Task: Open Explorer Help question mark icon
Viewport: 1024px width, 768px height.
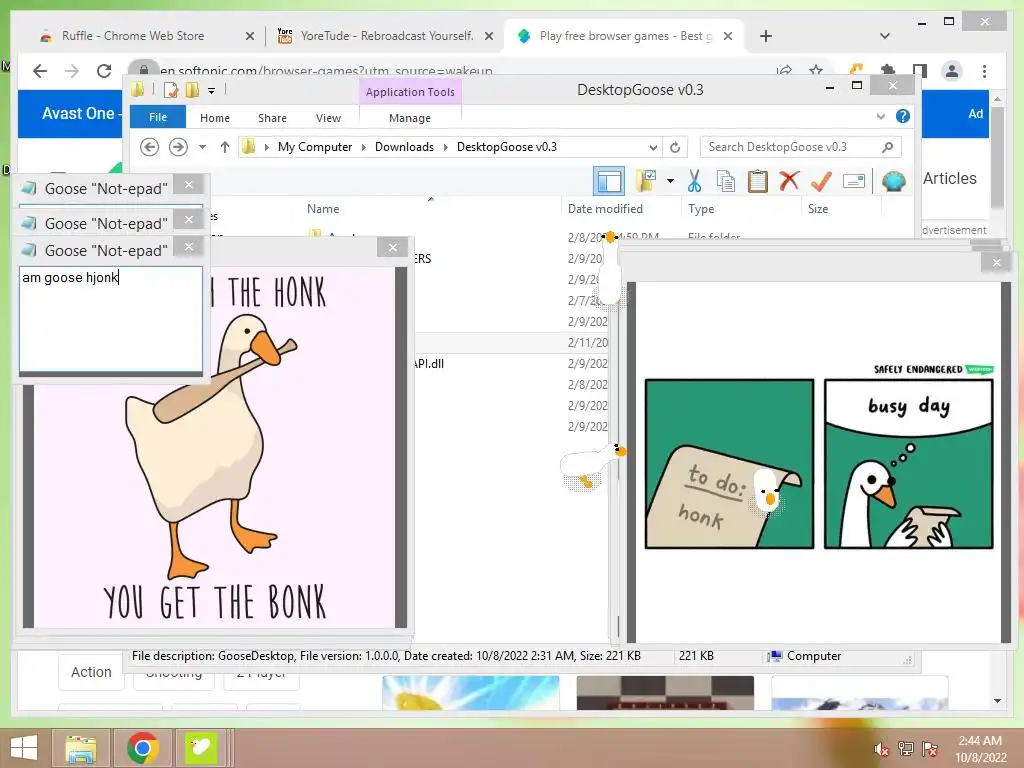Action: pos(903,116)
